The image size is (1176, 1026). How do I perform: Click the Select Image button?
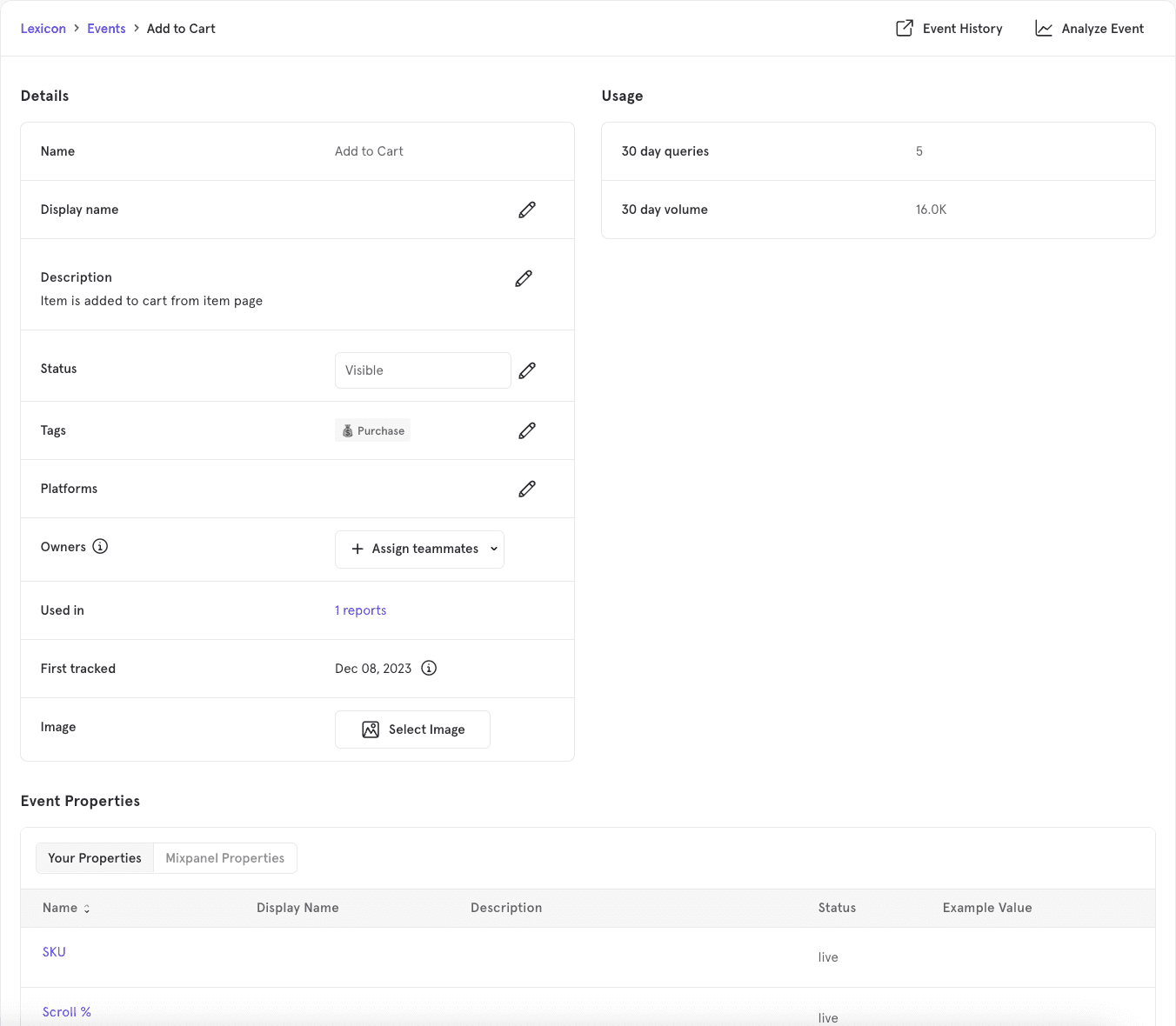pyautogui.click(x=412, y=730)
